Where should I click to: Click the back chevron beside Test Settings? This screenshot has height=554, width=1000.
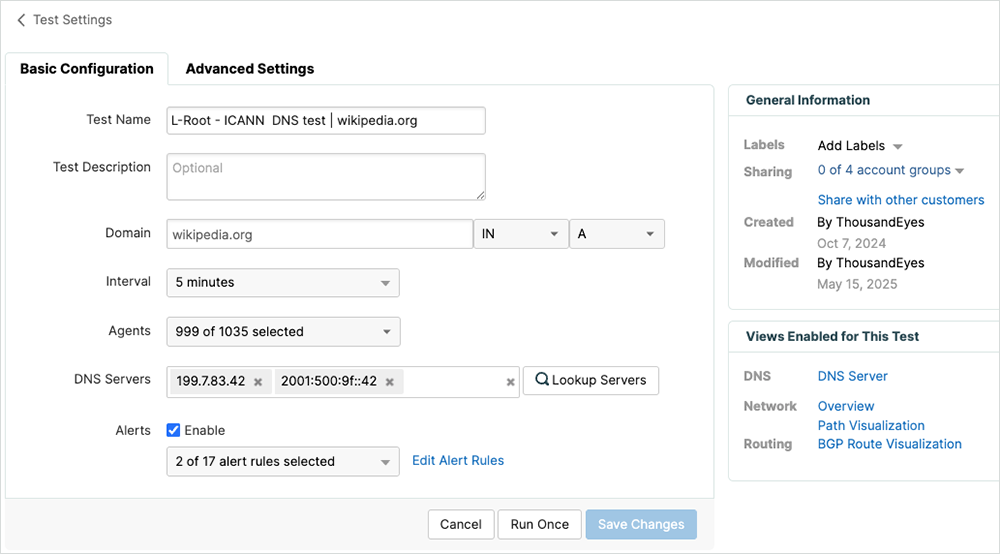click(21, 20)
